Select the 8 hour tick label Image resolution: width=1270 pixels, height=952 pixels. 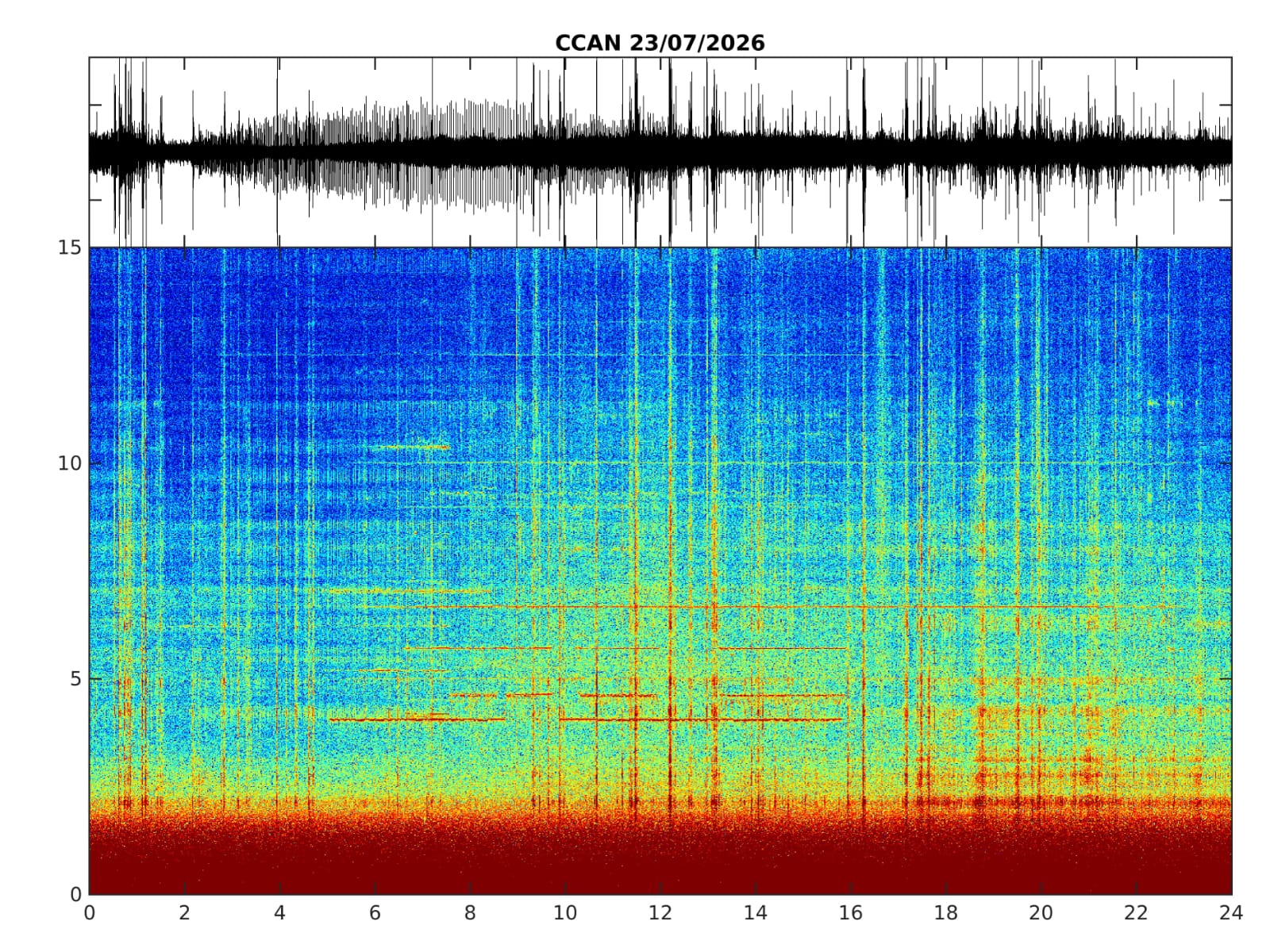tap(470, 913)
